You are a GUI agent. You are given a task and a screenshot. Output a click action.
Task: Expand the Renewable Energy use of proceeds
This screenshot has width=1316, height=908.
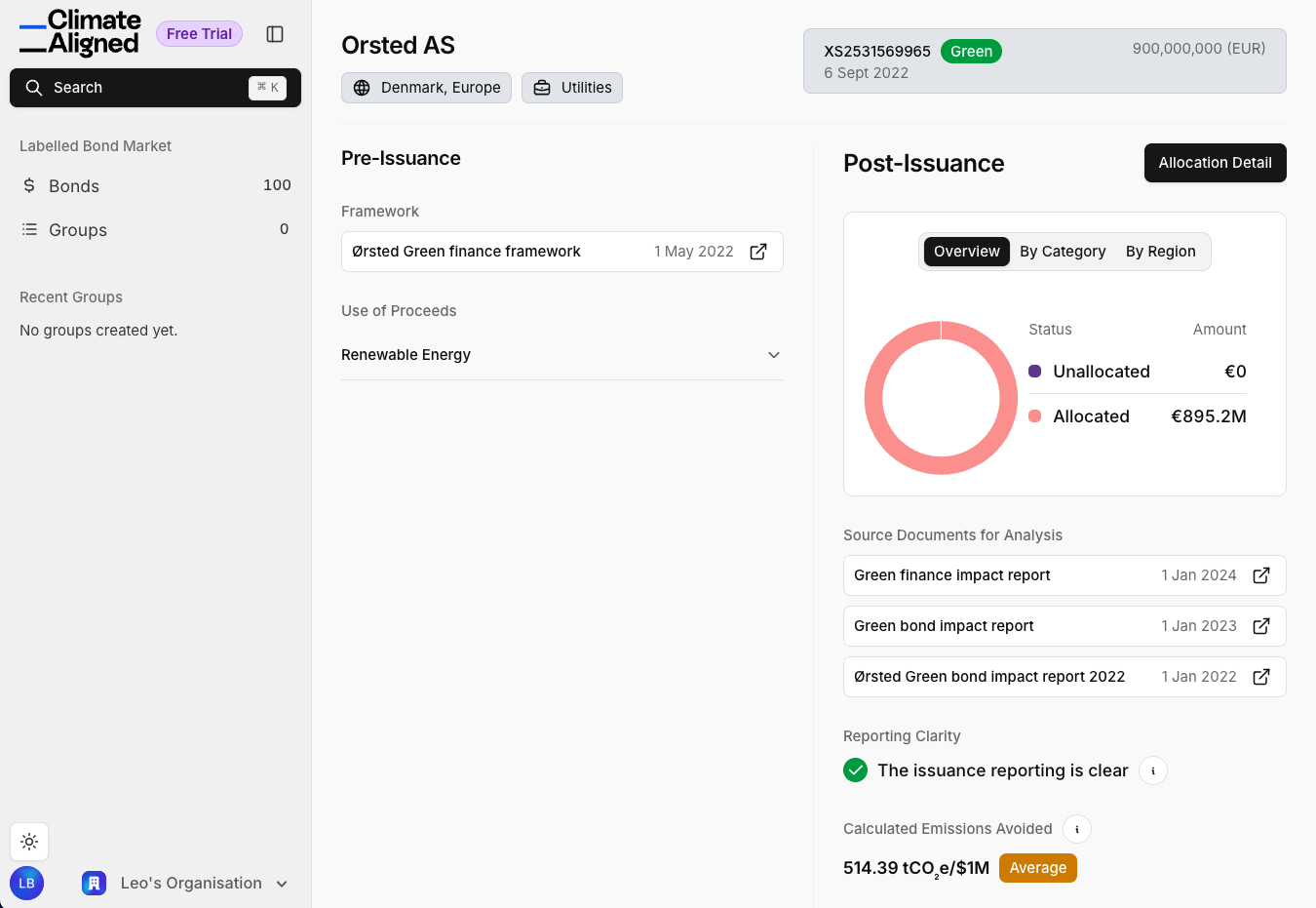coord(562,355)
